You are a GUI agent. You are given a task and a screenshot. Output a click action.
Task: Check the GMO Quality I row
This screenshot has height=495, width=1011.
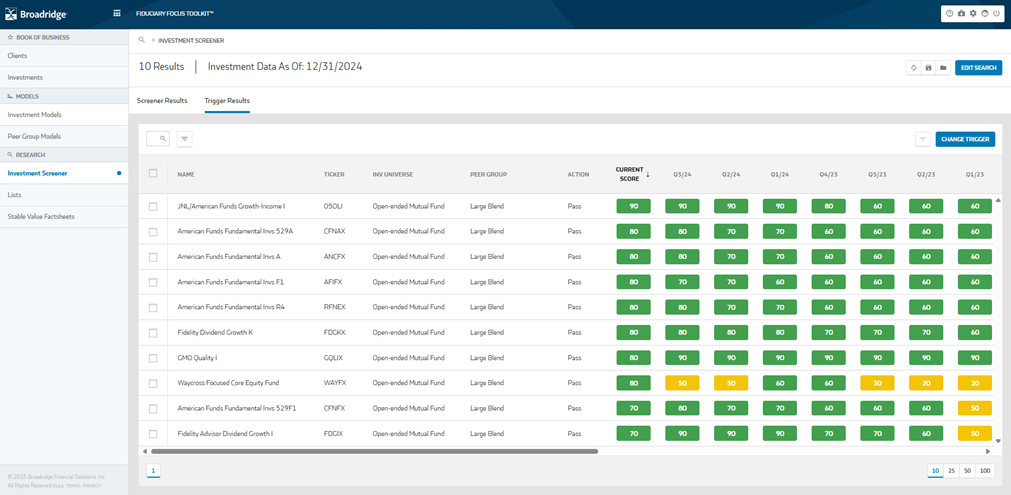[x=153, y=358]
